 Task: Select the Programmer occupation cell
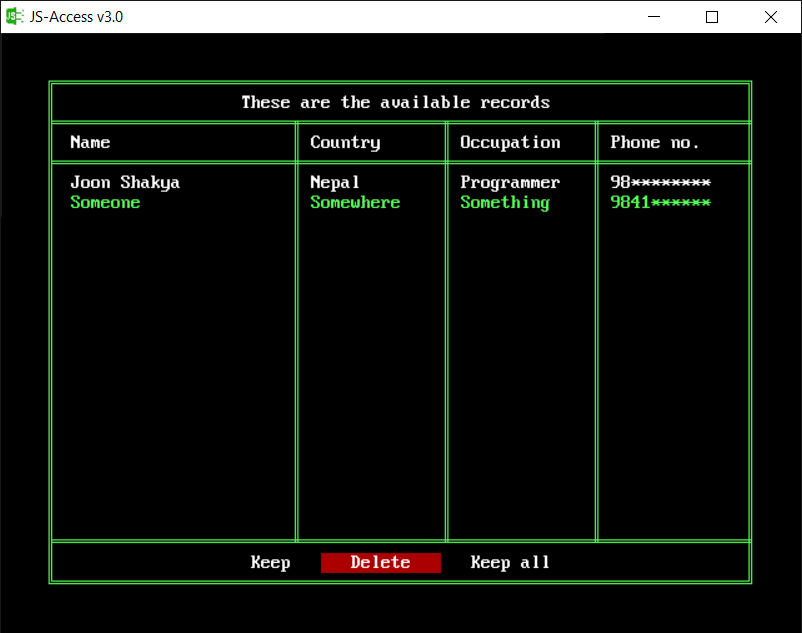[x=510, y=182]
